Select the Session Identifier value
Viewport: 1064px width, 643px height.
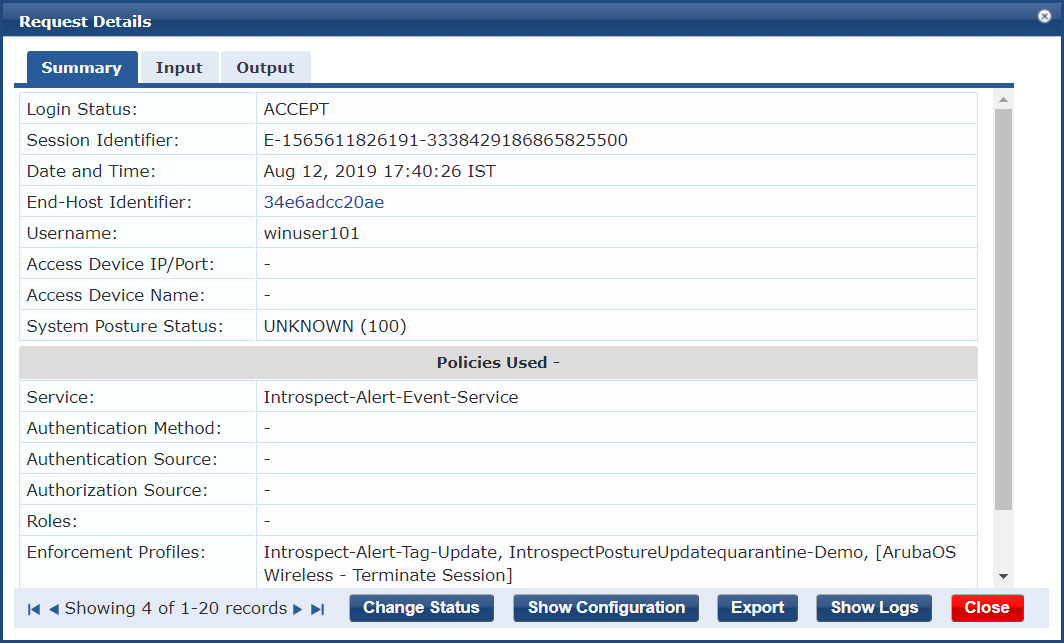445,140
